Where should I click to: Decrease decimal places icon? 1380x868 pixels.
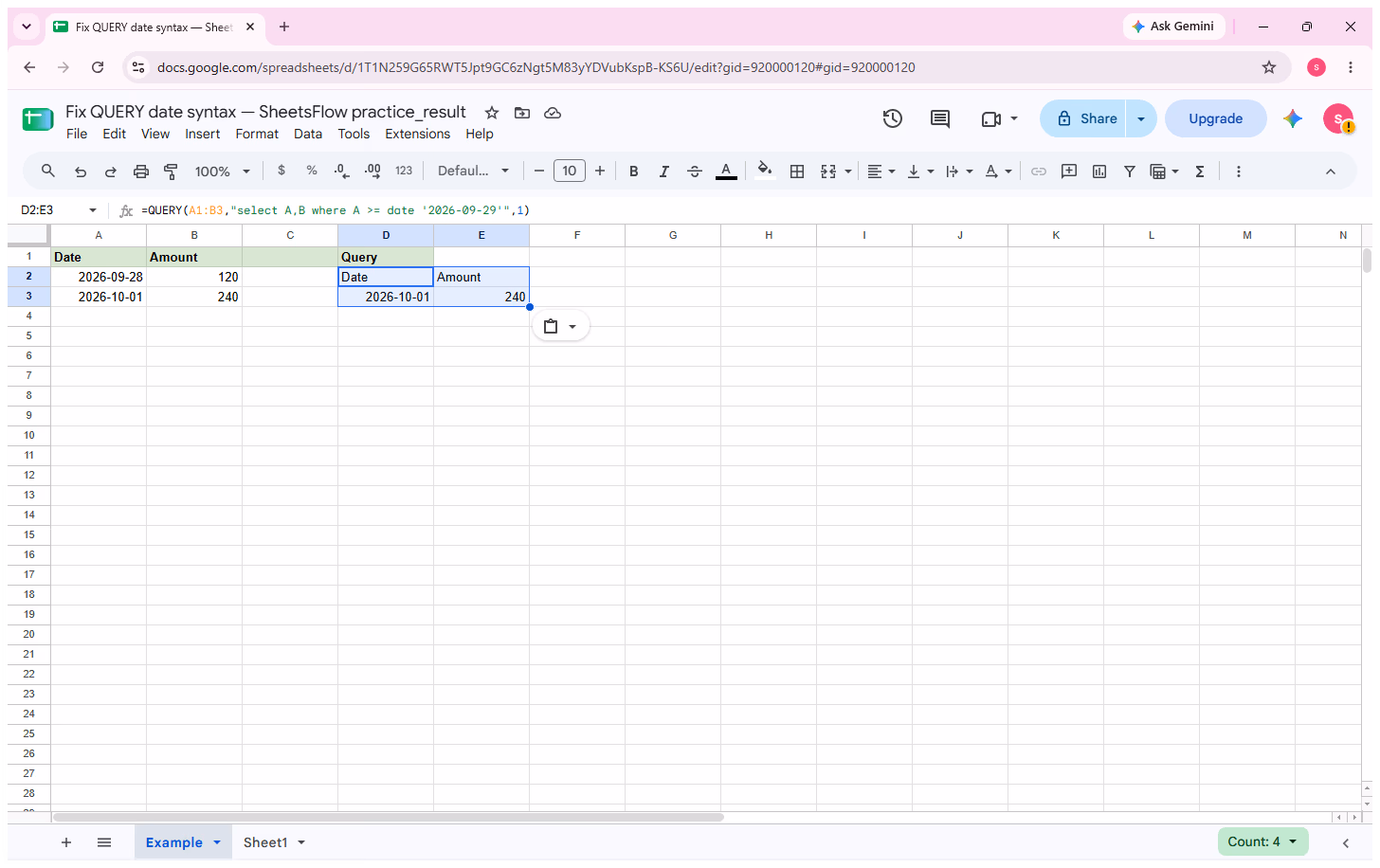[342, 171]
